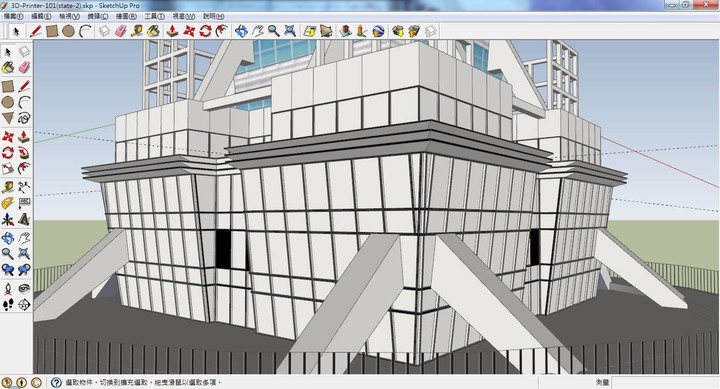Open the 視窗(W) menu
Image resolution: width=720 pixels, height=389 pixels.
point(184,16)
